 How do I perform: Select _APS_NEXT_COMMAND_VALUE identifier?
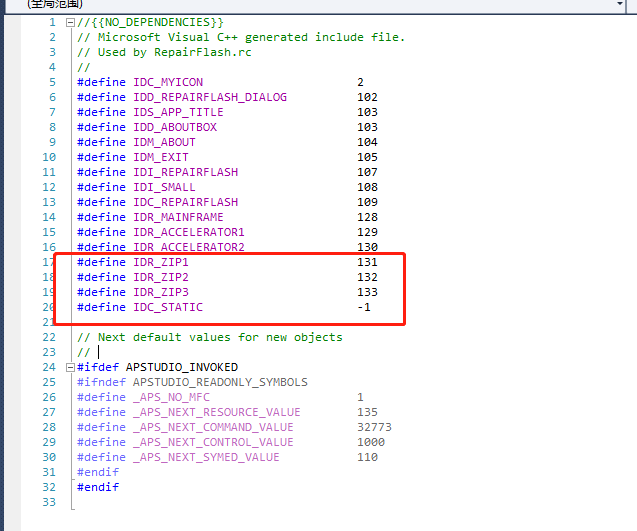[213, 428]
